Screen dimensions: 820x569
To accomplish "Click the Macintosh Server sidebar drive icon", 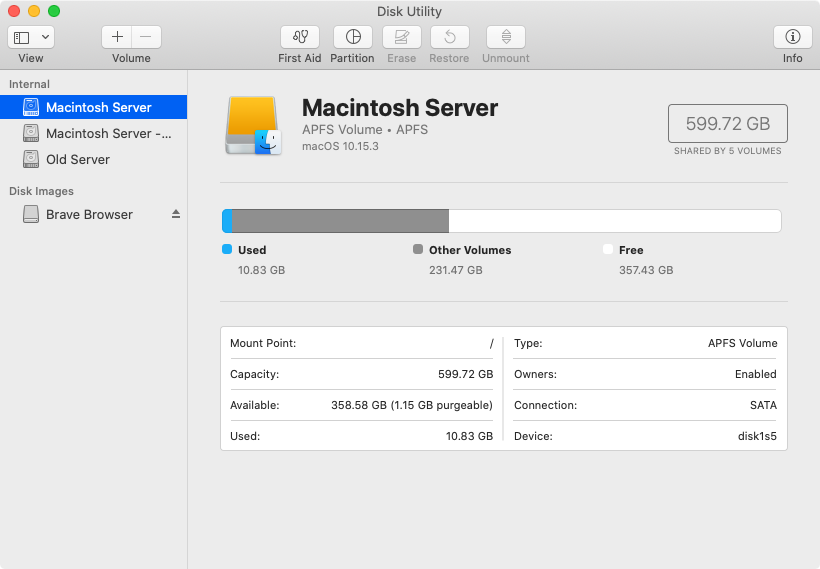I will (x=31, y=107).
